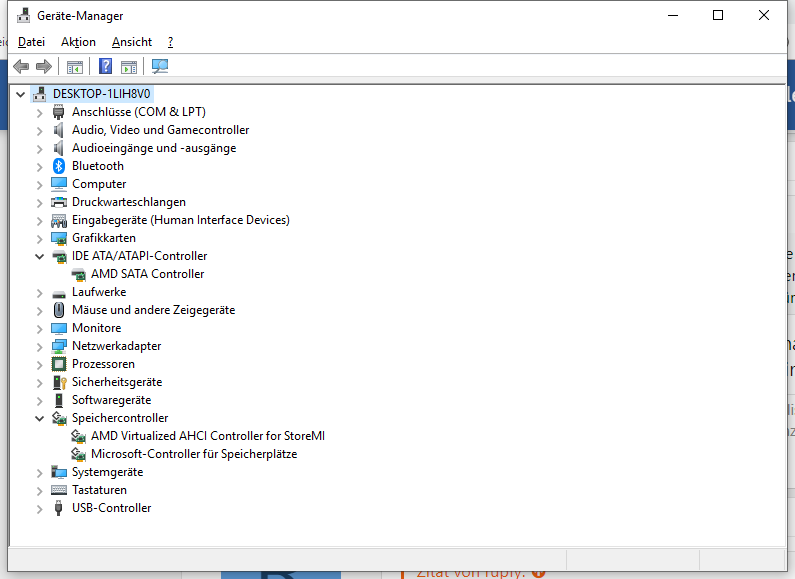This screenshot has width=795, height=579.
Task: Select Sicherheitsgeräte label
Action: point(117,382)
